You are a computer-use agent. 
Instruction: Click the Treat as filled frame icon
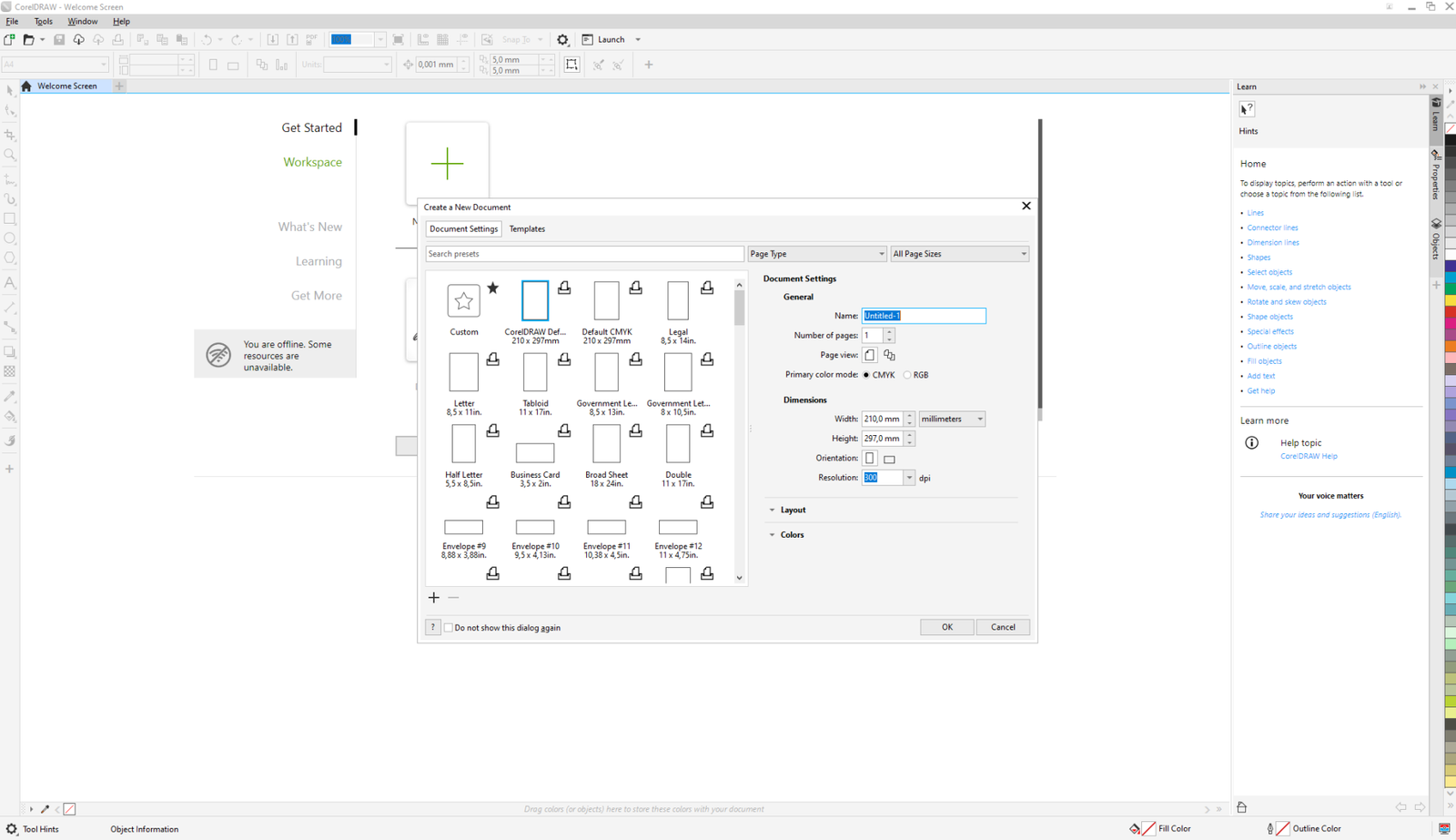(571, 65)
